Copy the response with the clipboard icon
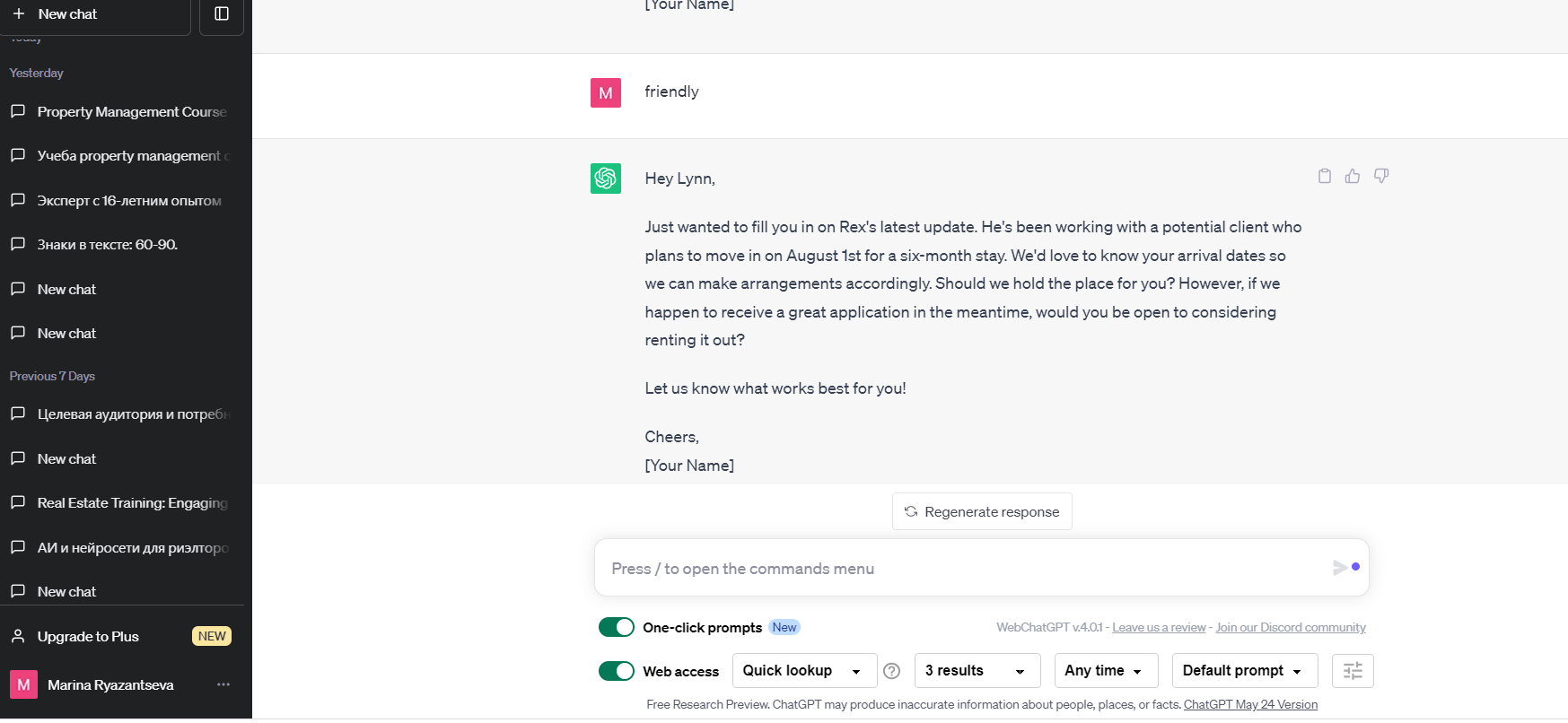 (x=1324, y=176)
